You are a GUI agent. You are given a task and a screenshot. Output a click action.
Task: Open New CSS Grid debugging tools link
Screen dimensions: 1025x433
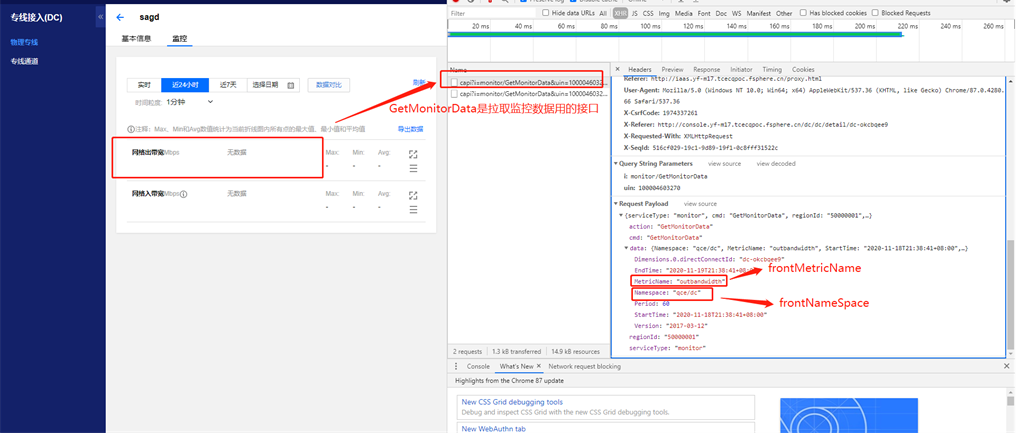[512, 402]
